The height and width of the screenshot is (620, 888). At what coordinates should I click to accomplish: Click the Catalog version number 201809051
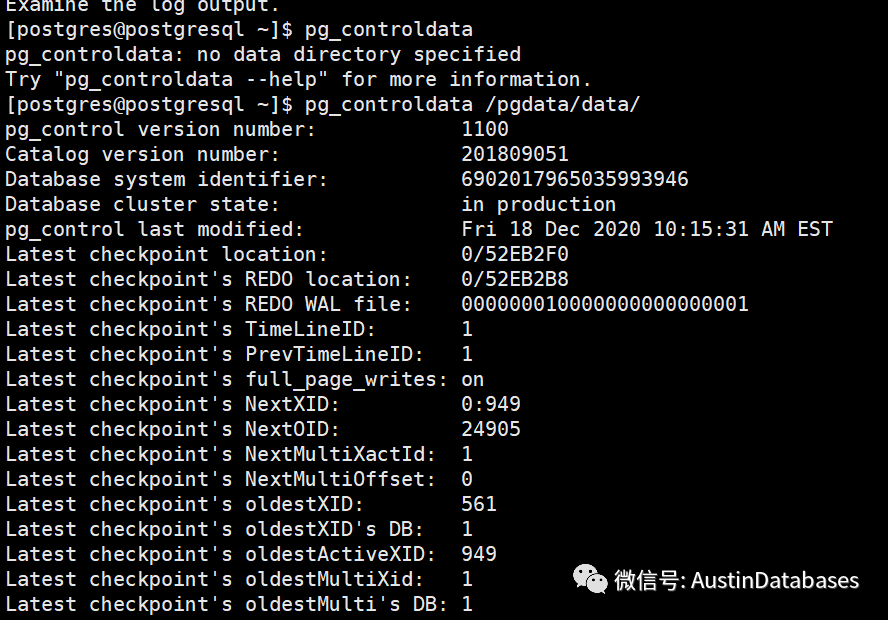515,154
